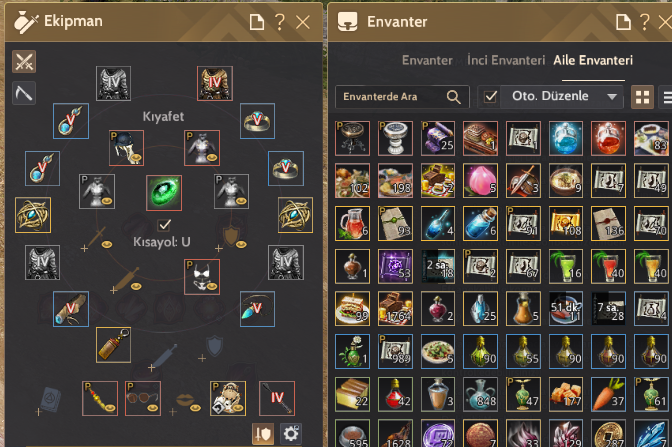Open equipment settings gear icon

click(291, 434)
